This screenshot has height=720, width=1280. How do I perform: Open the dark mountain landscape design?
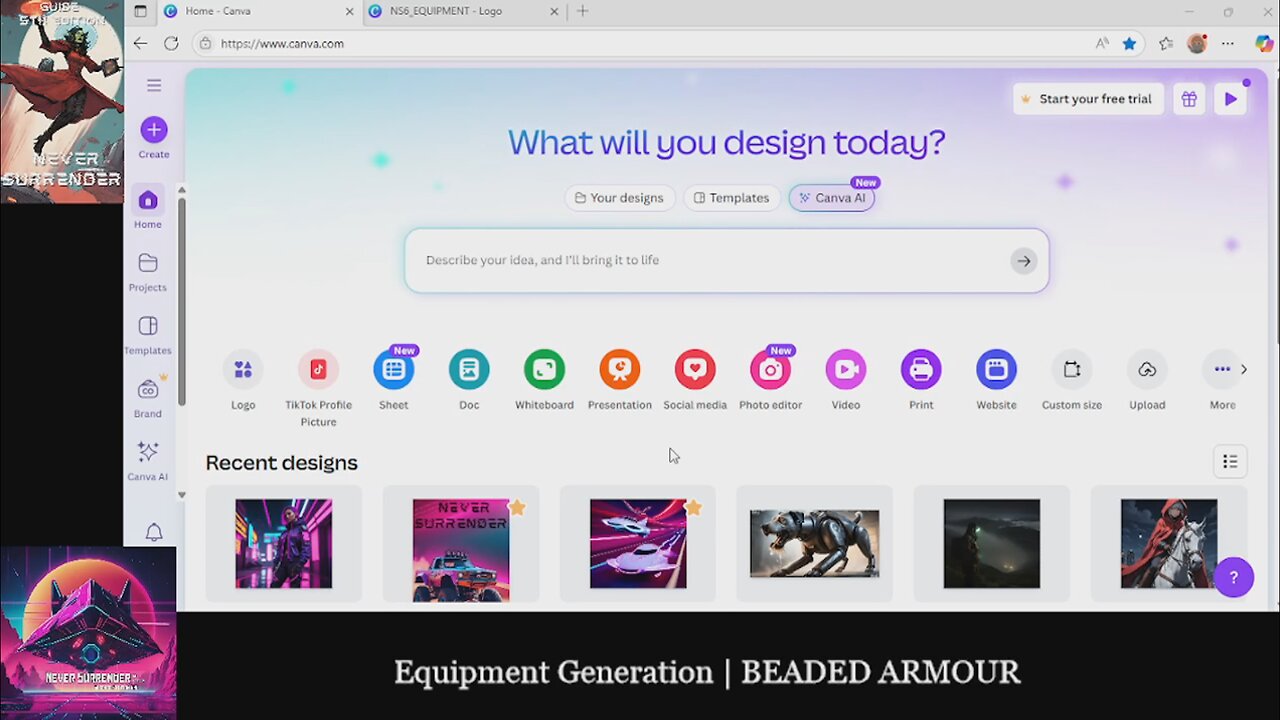point(992,544)
